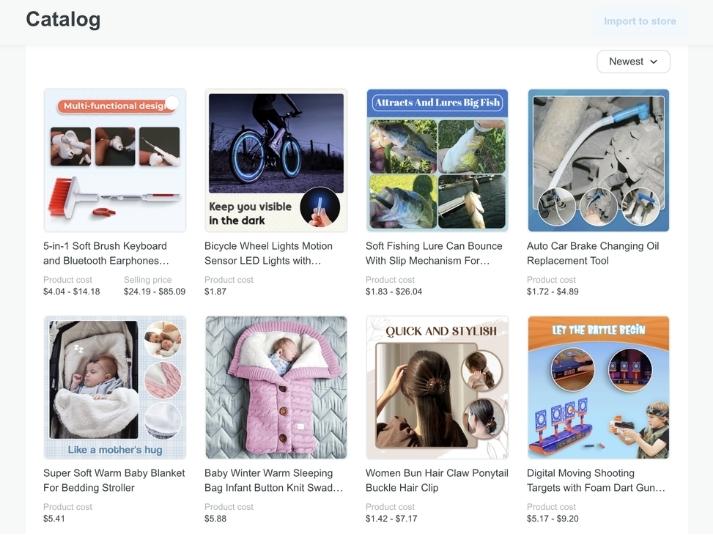Click product cost $1.72 - $4.89
713x535 pixels.
pyautogui.click(x=552, y=291)
